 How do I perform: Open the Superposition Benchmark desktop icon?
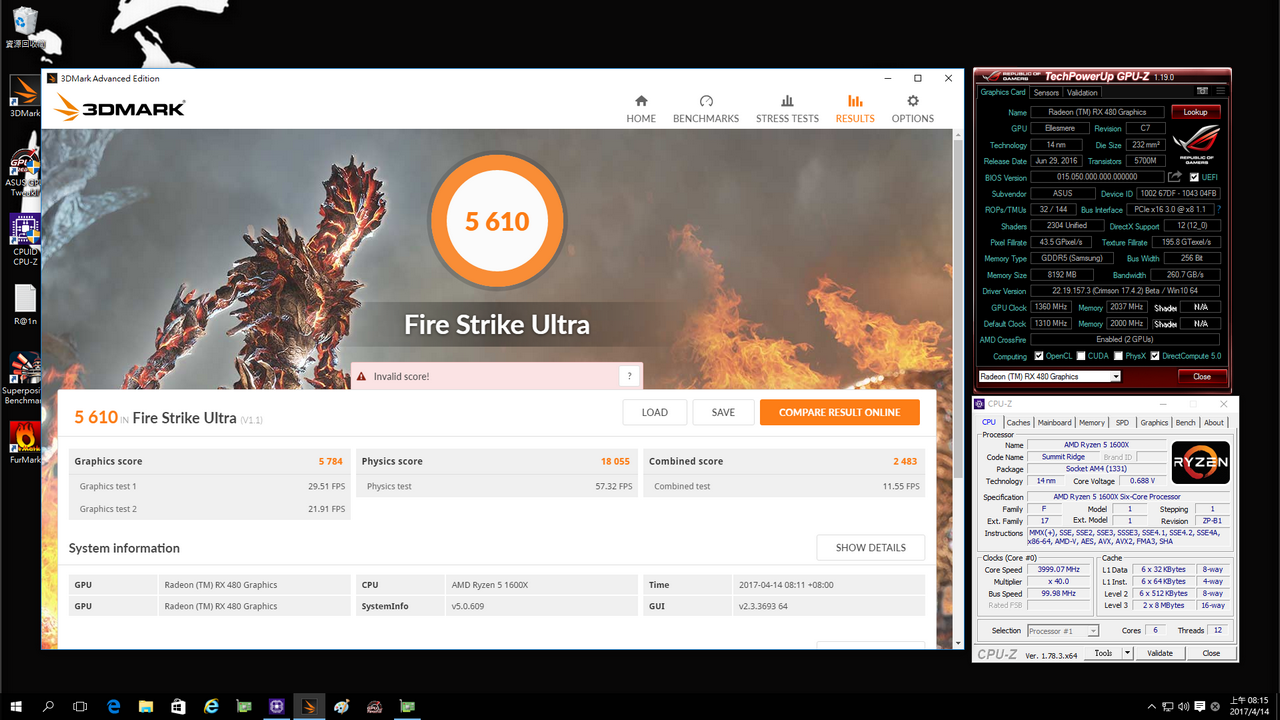[x=24, y=378]
